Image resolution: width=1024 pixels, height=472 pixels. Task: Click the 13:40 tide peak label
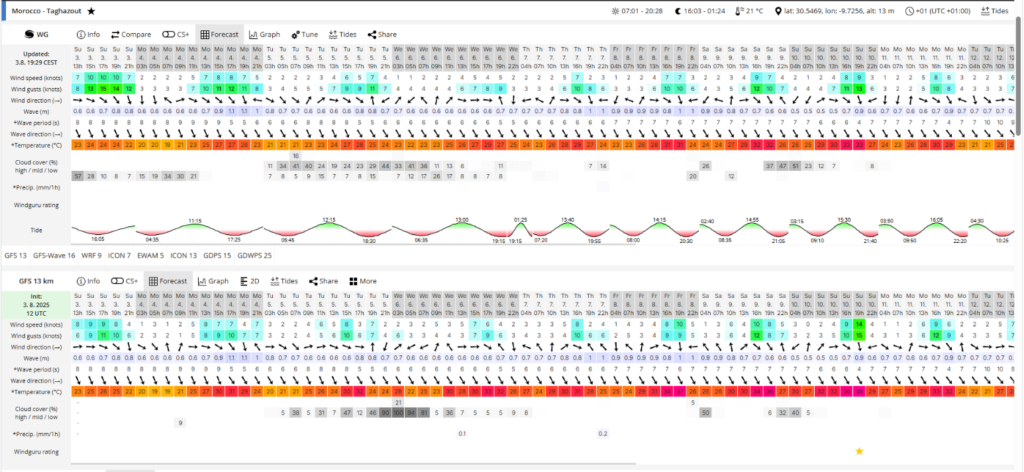tap(568, 220)
